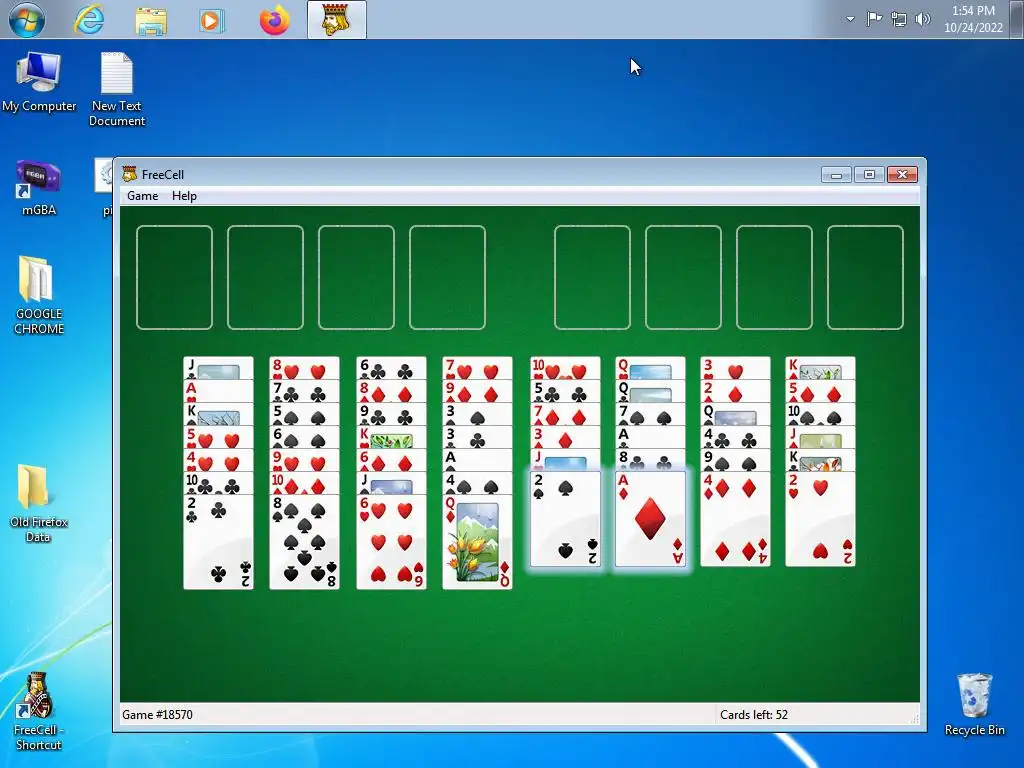The width and height of the screenshot is (1024, 768).
Task: Click the Jack of clubs top card
Action: [x=218, y=368]
